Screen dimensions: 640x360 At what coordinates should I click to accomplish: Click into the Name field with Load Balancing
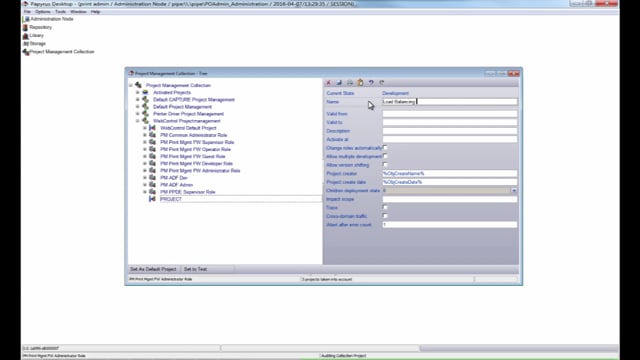tap(450, 102)
